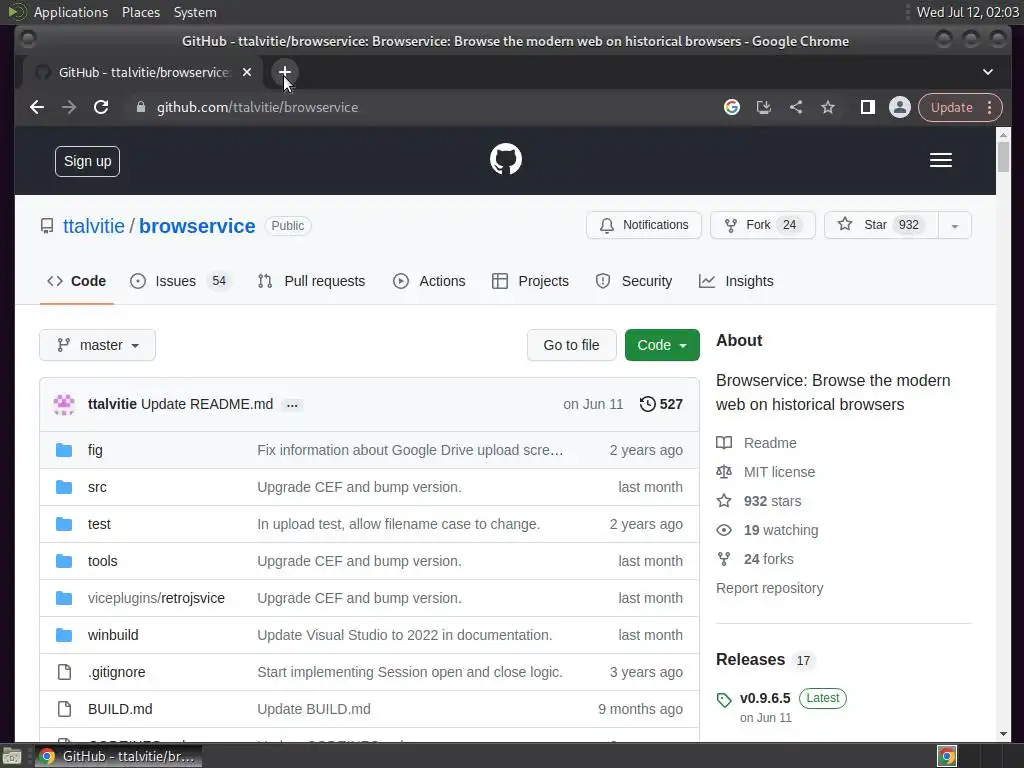This screenshot has height=768, width=1024.
Task: Star the repository with Star button
Action: 881,225
